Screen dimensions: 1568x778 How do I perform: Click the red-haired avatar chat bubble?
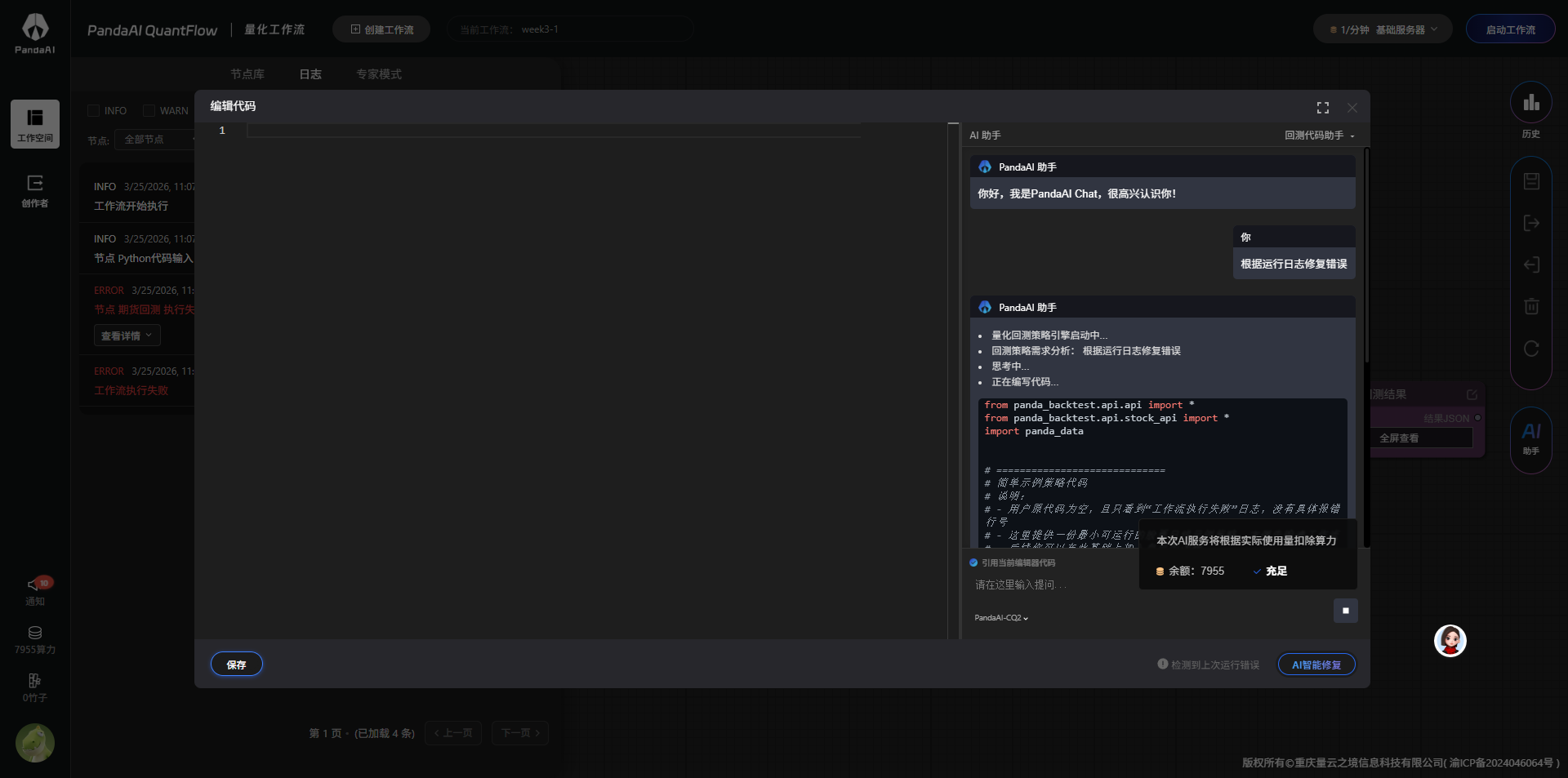[1450, 641]
